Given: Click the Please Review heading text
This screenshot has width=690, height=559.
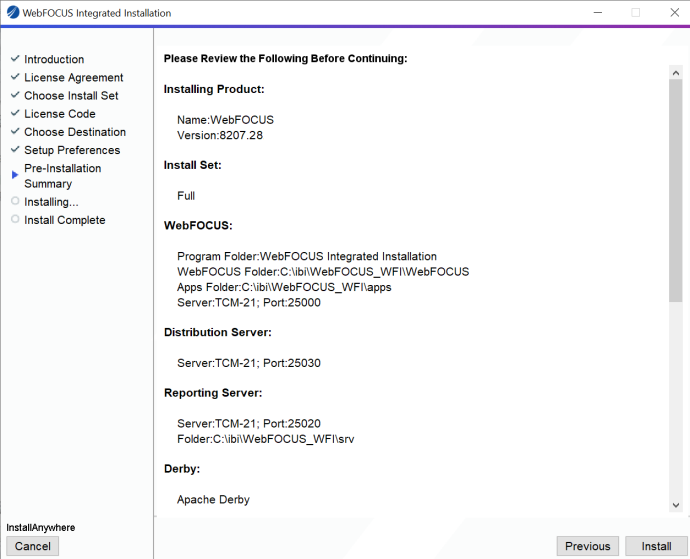Looking at the screenshot, I should 286,59.
